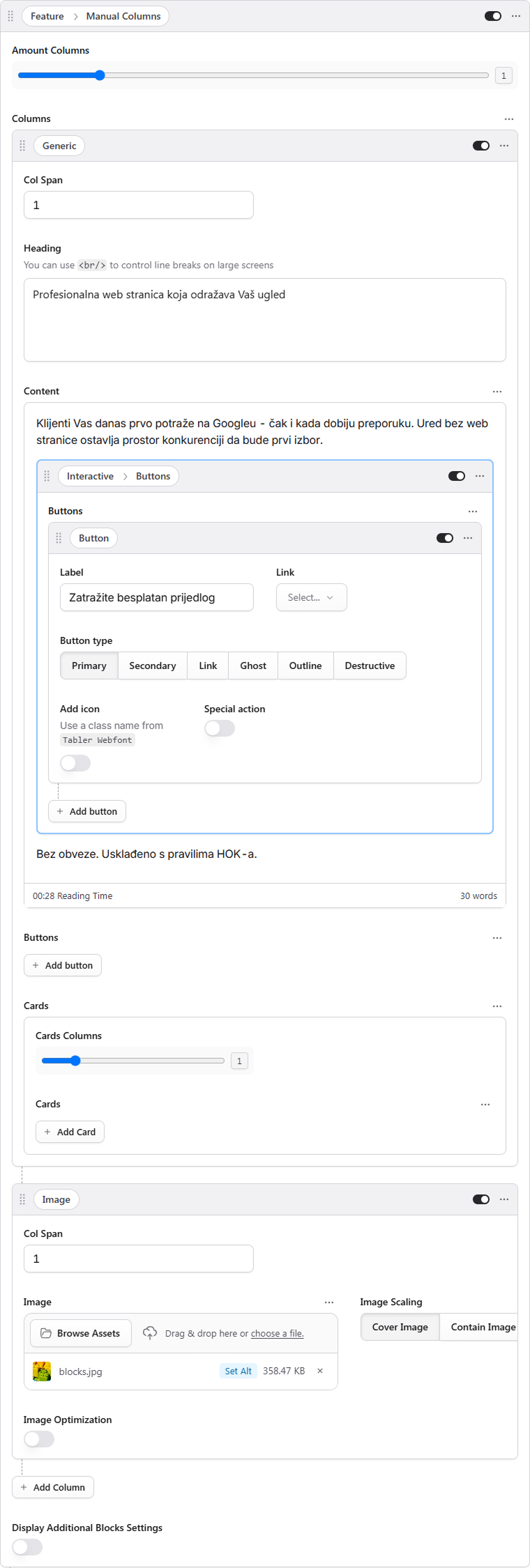This screenshot has height=1568, width=530.
Task: Click the Amount Columns slider handle
Action: coord(100,75)
